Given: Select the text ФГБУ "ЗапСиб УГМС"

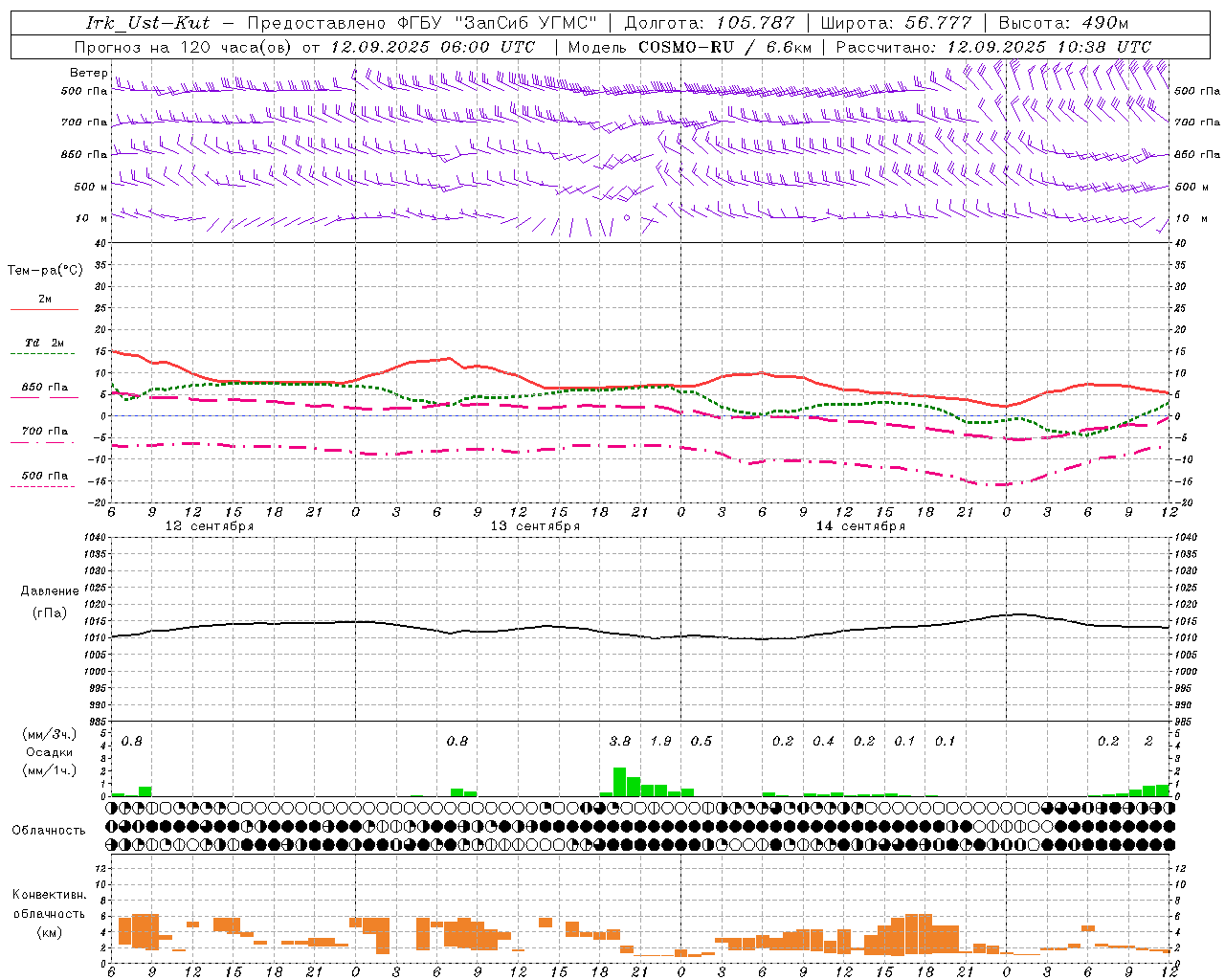Looking at the screenshot, I should [498, 23].
